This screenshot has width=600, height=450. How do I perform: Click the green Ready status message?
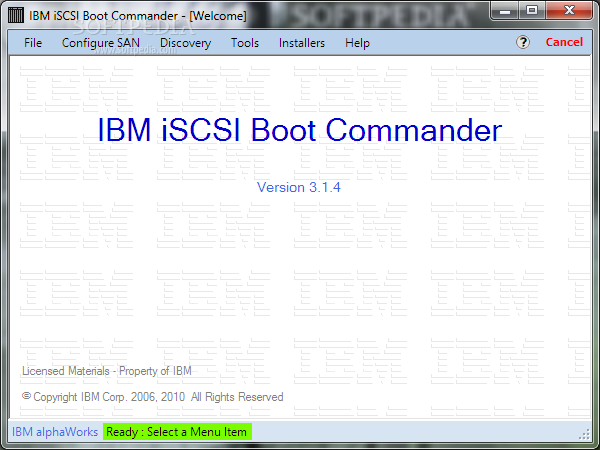177,432
